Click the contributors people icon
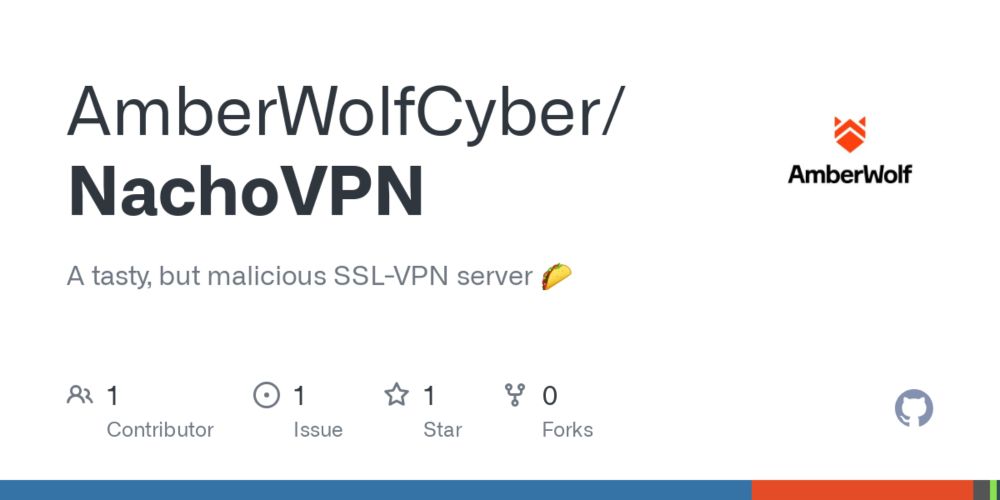This screenshot has width=1000, height=500. click(x=80, y=395)
